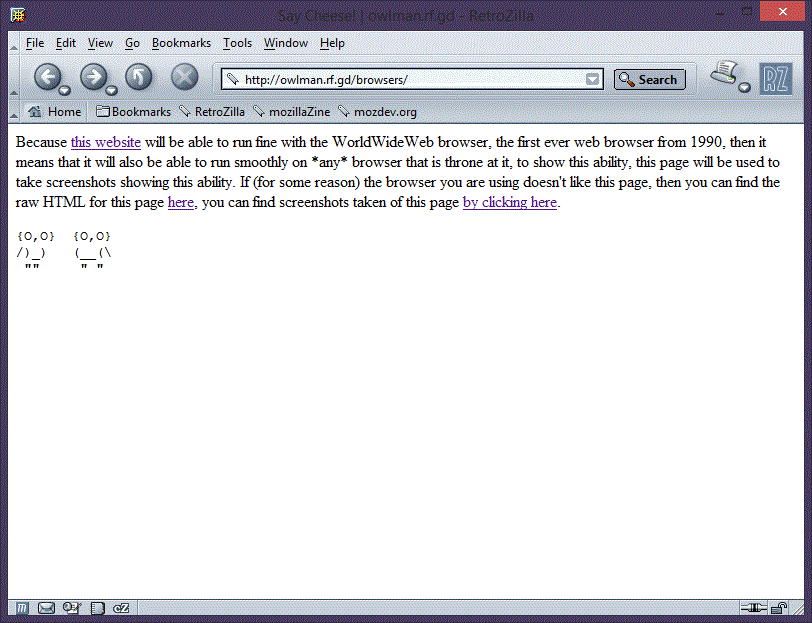Open the Tools menu
This screenshot has width=812, height=623.
(x=237, y=43)
